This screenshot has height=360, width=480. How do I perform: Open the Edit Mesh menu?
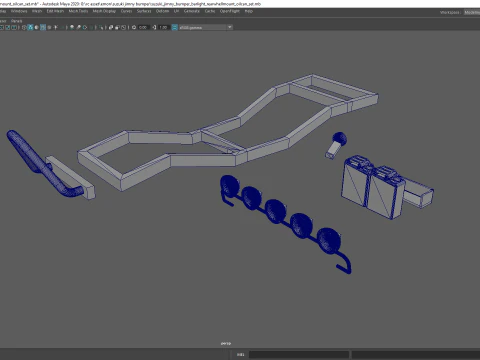(55, 11)
